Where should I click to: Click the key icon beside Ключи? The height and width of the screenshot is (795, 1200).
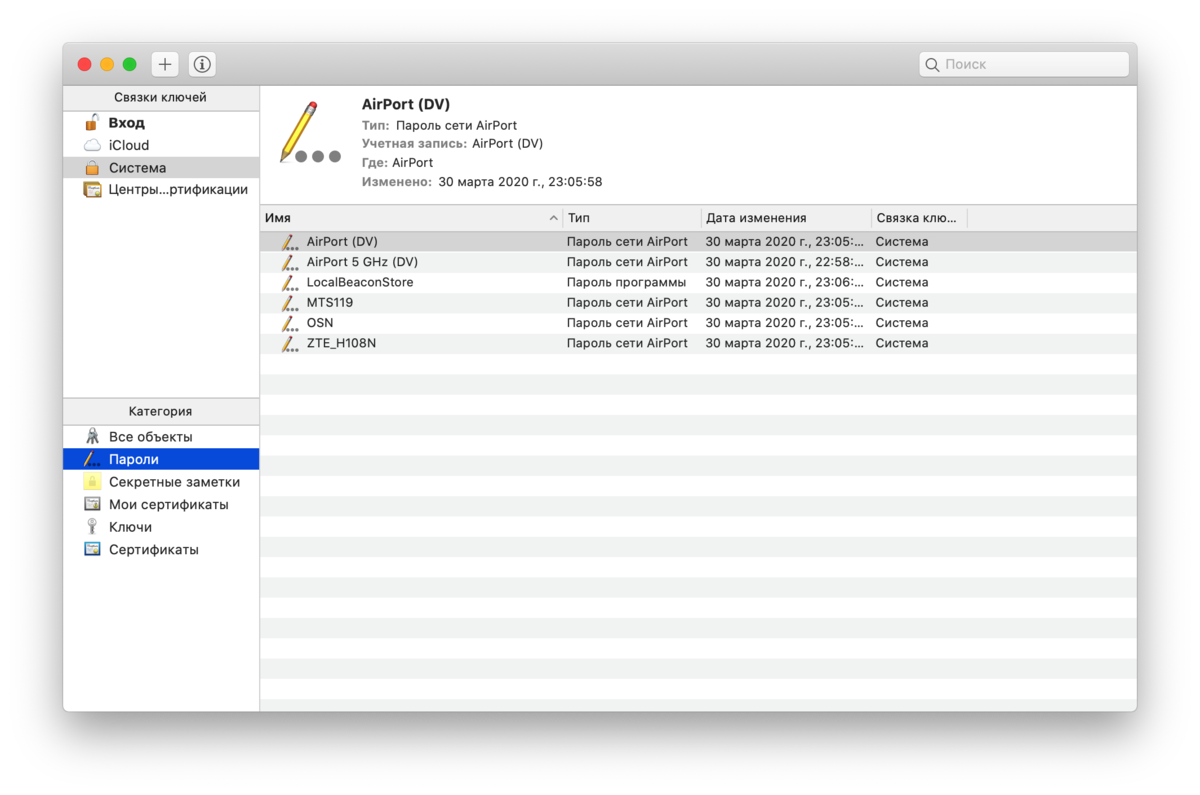(x=92, y=527)
